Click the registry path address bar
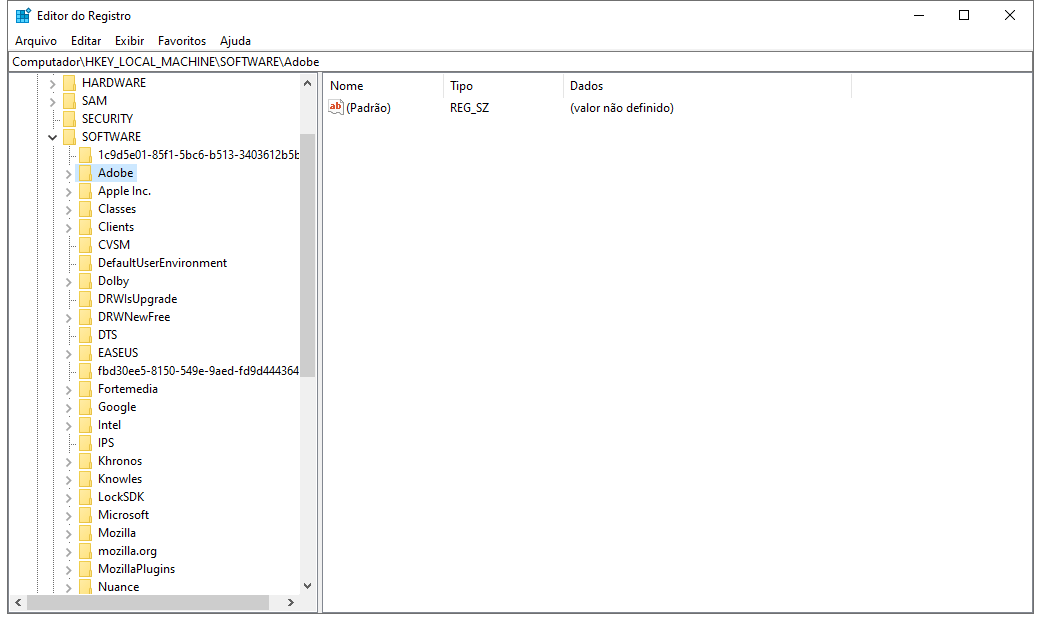 520,62
